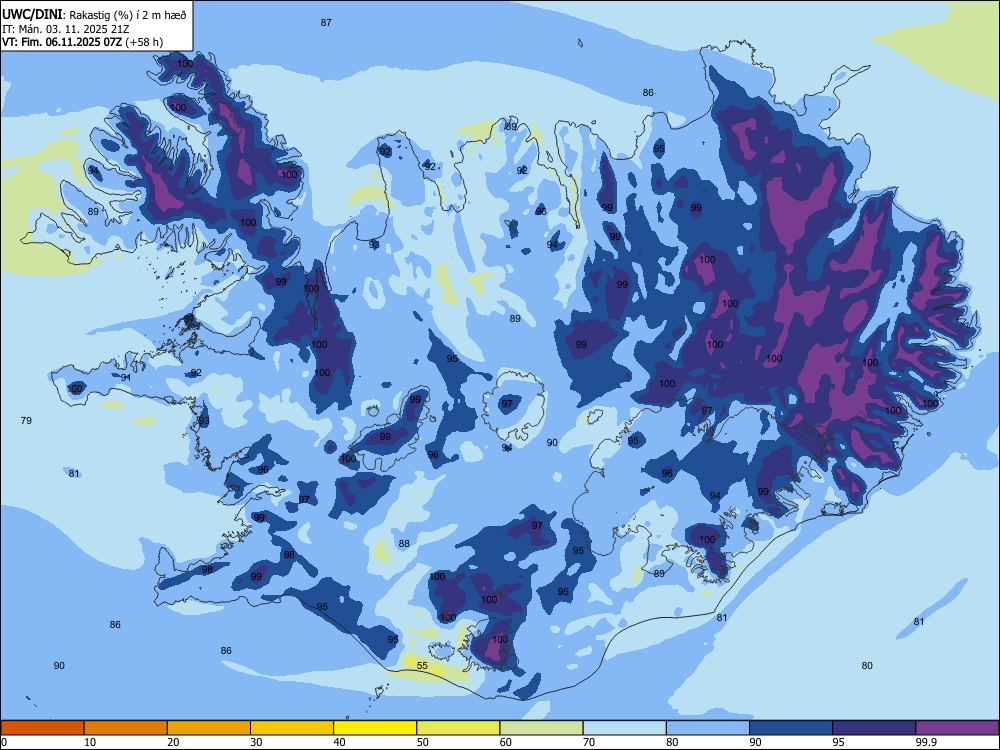Select the '10' tick label in the legend
This screenshot has height=750, width=1000.
tap(90, 742)
